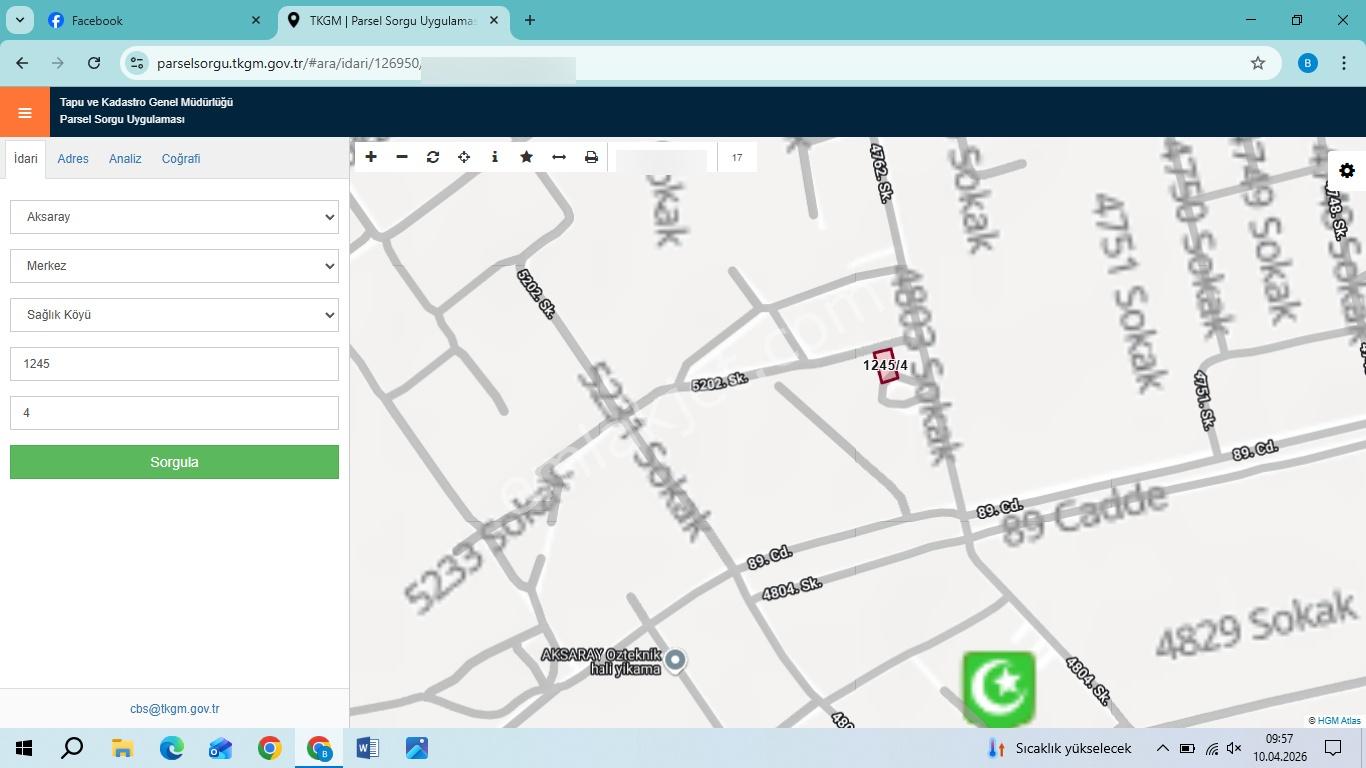Activate the locate/crosshair map tool
This screenshot has width=1366, height=768.
pyautogui.click(x=464, y=157)
